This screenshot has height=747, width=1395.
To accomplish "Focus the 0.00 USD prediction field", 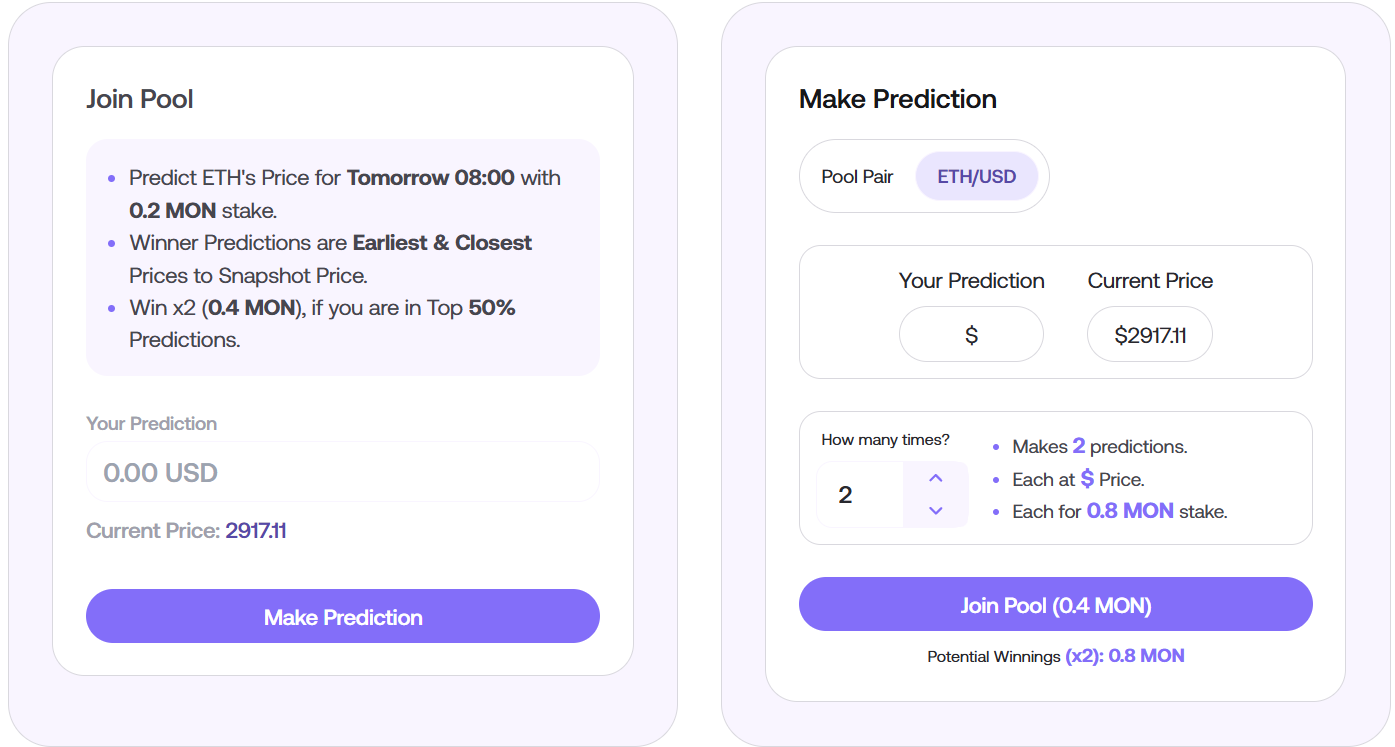I will pos(342,472).
